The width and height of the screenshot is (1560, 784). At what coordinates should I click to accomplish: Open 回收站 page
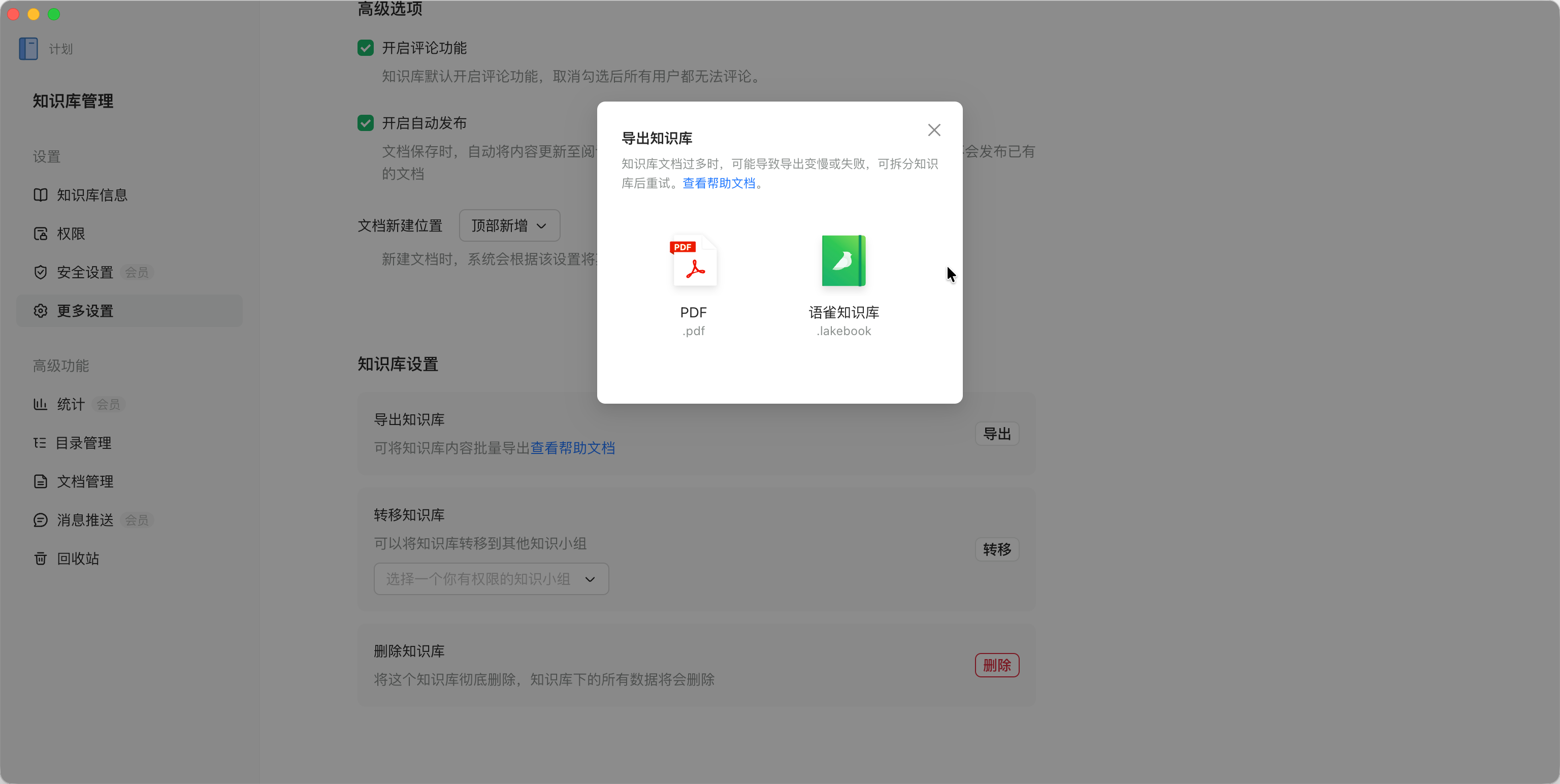(x=129, y=559)
